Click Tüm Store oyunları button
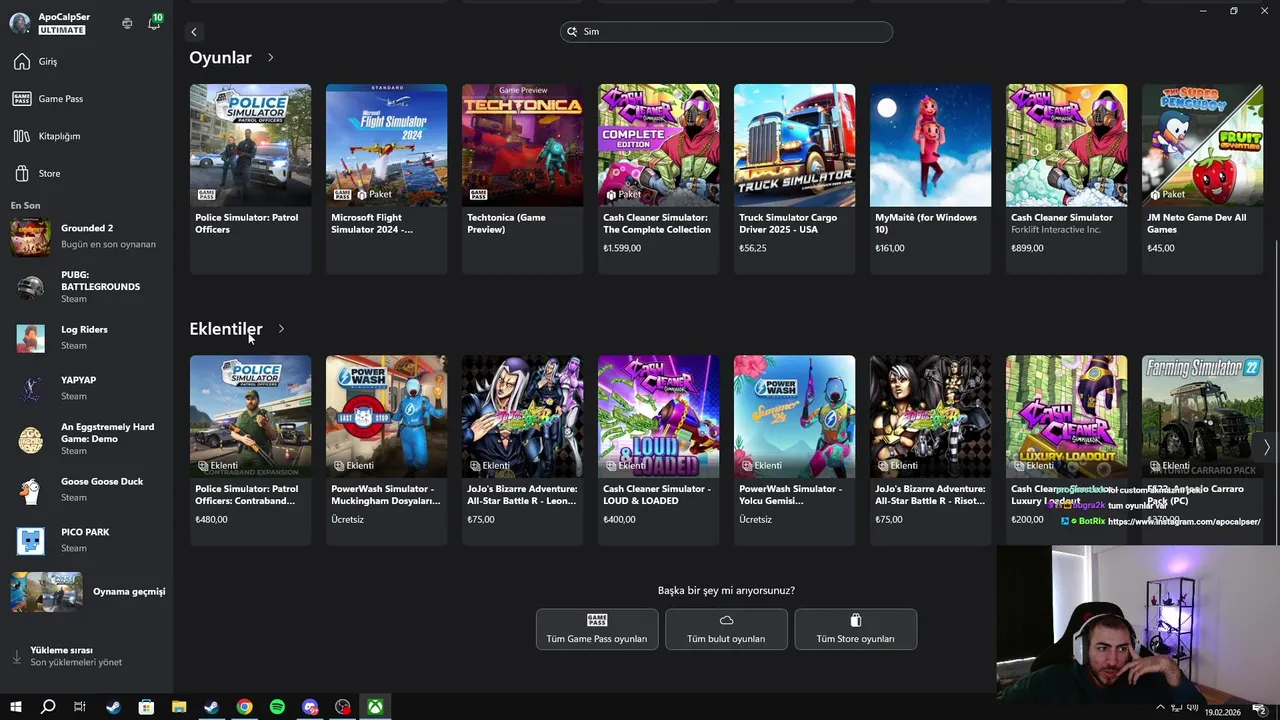The height and width of the screenshot is (720, 1280). pos(855,629)
